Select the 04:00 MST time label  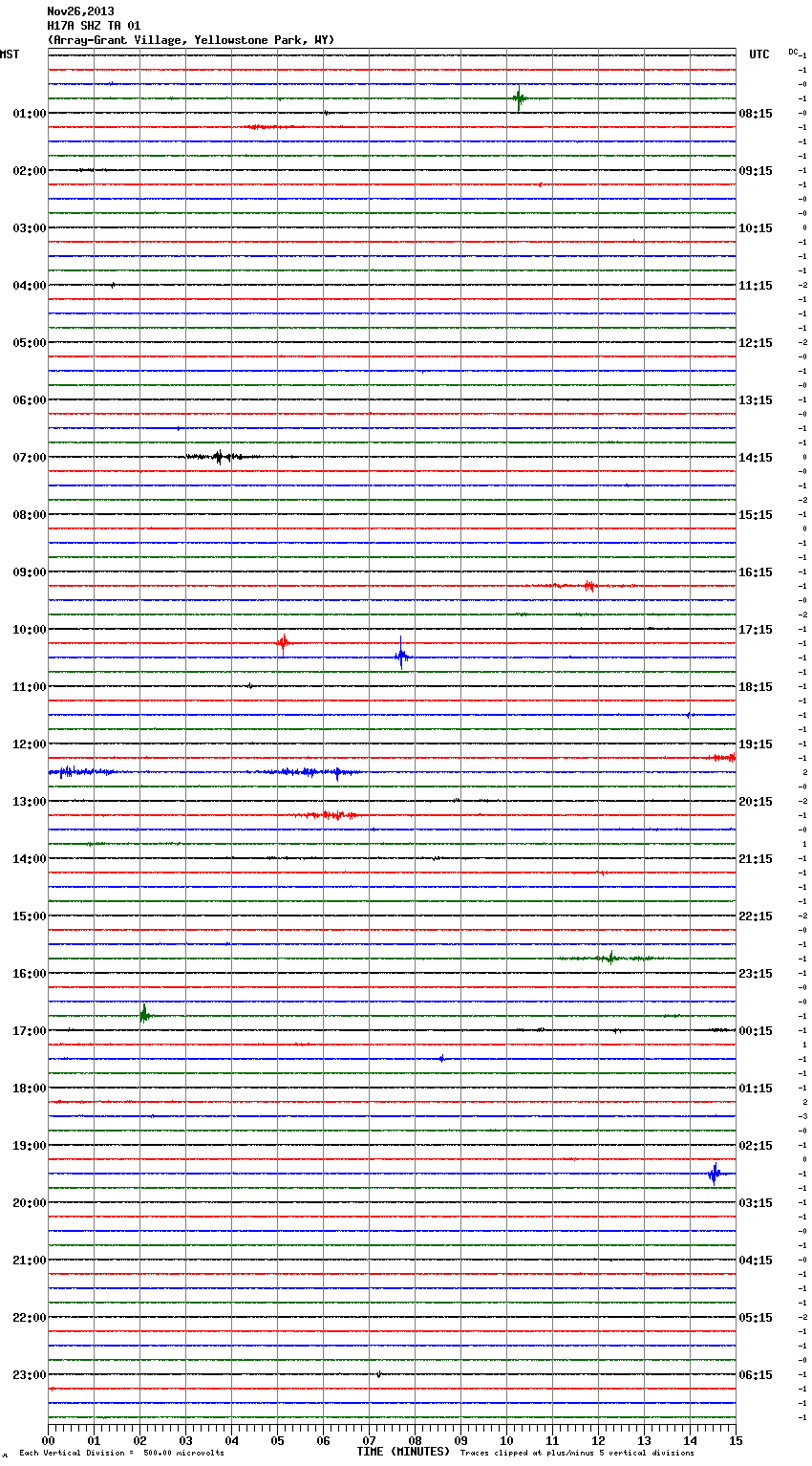pos(30,286)
